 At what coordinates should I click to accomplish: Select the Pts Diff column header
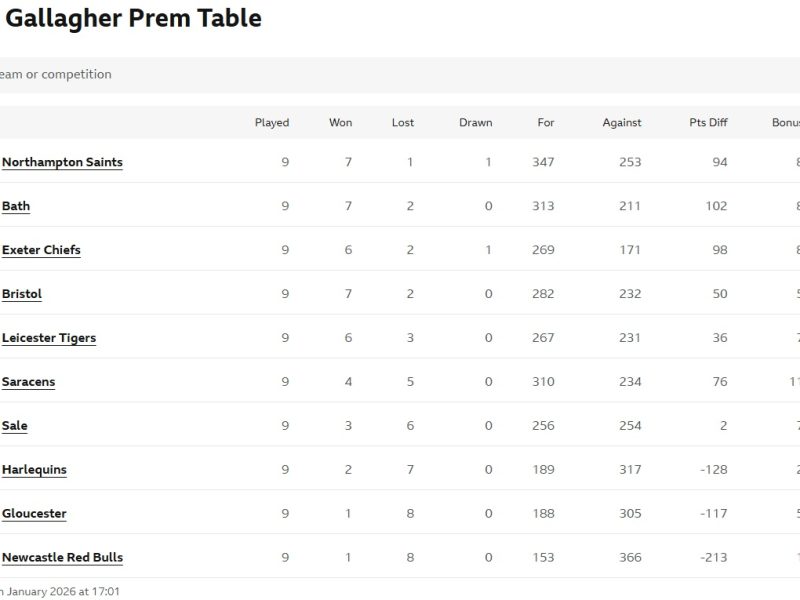pyautogui.click(x=708, y=123)
